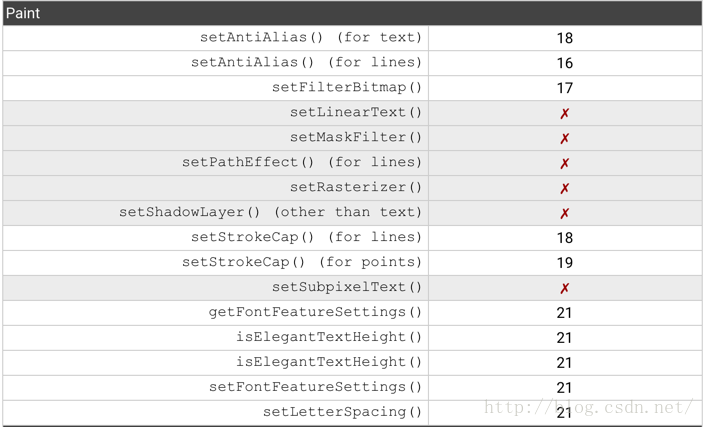
Task: Click the value 19 for setStrokeCap points
Action: click(x=565, y=263)
